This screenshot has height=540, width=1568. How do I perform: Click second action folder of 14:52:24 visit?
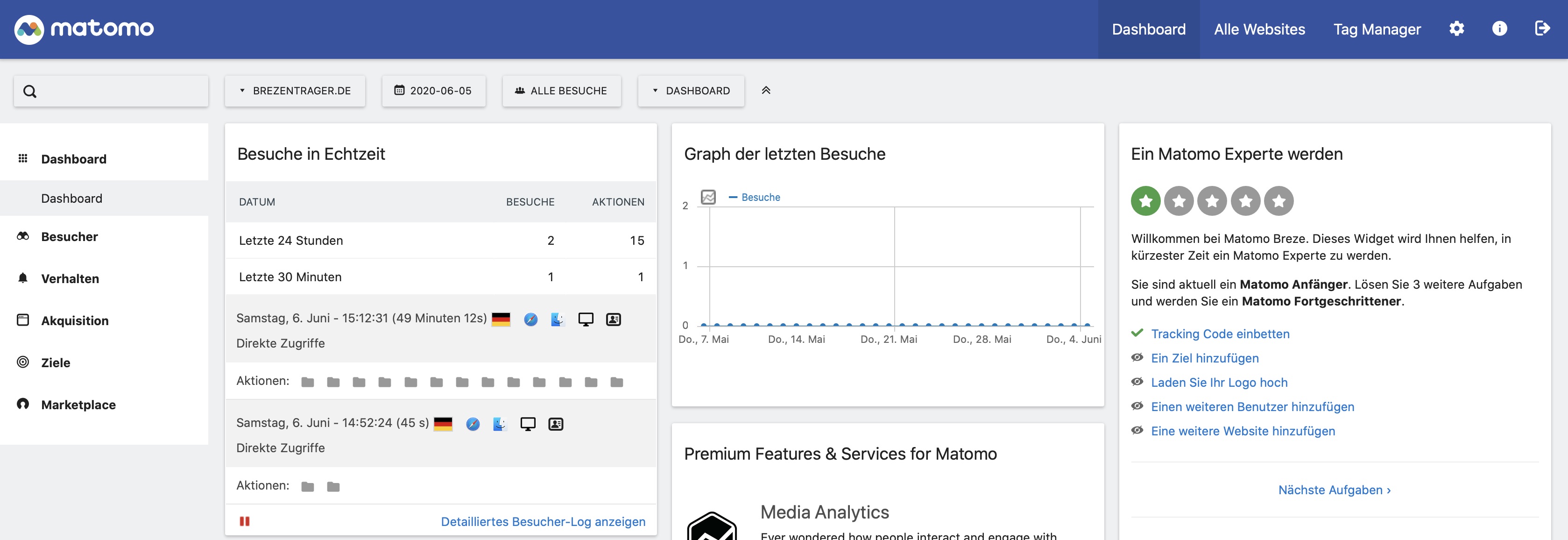[333, 487]
